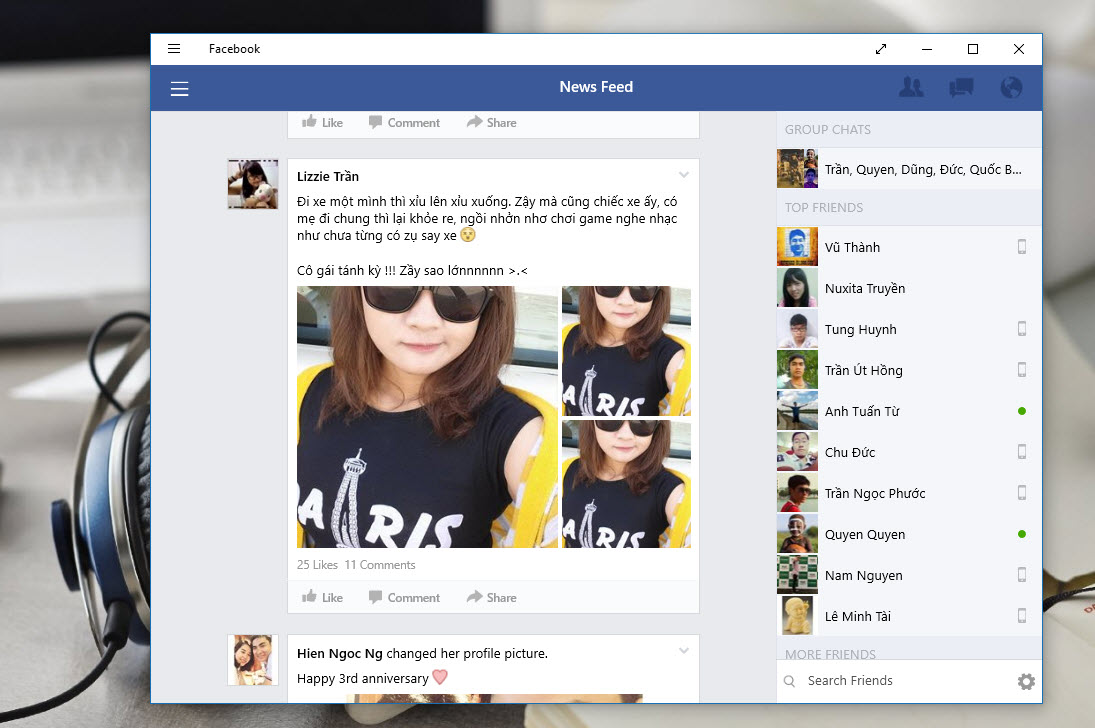View the 11 Comments link
Image resolution: width=1095 pixels, height=728 pixels.
[x=380, y=565]
